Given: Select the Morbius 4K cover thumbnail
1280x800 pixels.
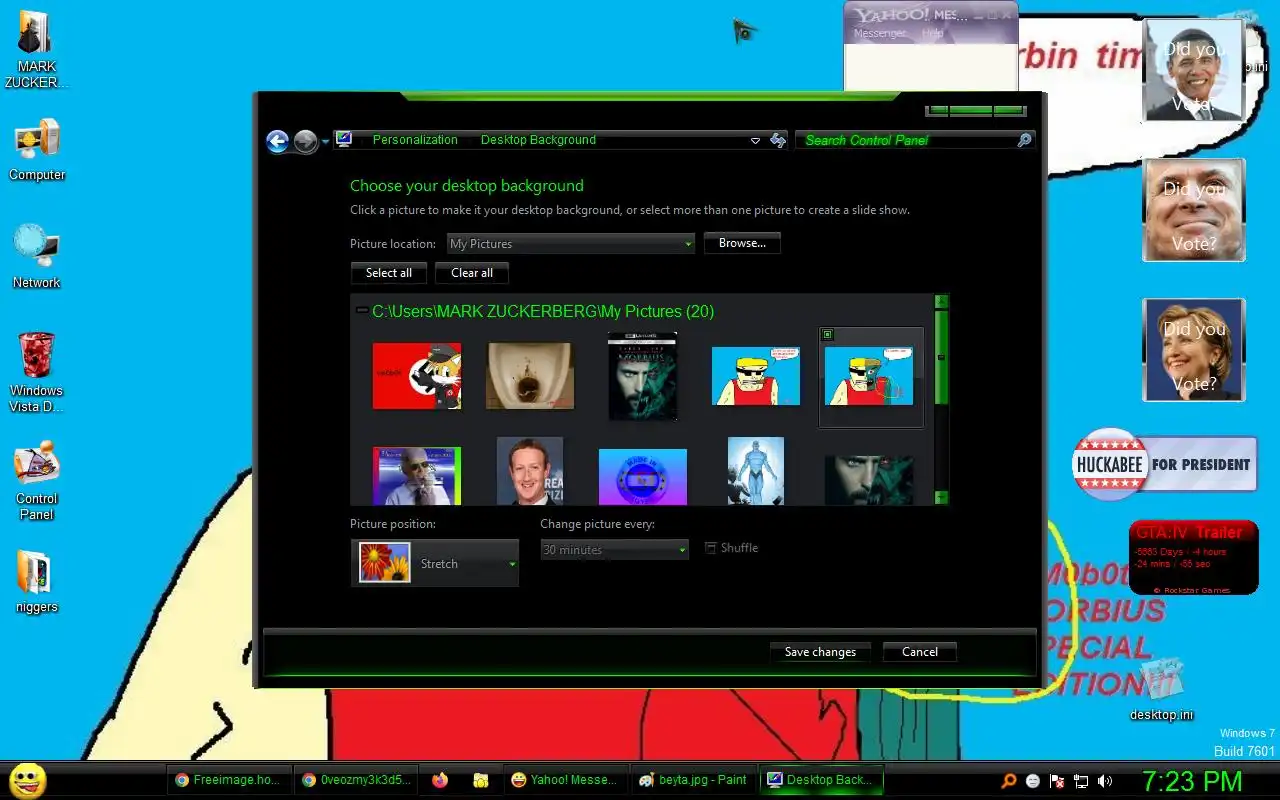Looking at the screenshot, I should point(643,376).
